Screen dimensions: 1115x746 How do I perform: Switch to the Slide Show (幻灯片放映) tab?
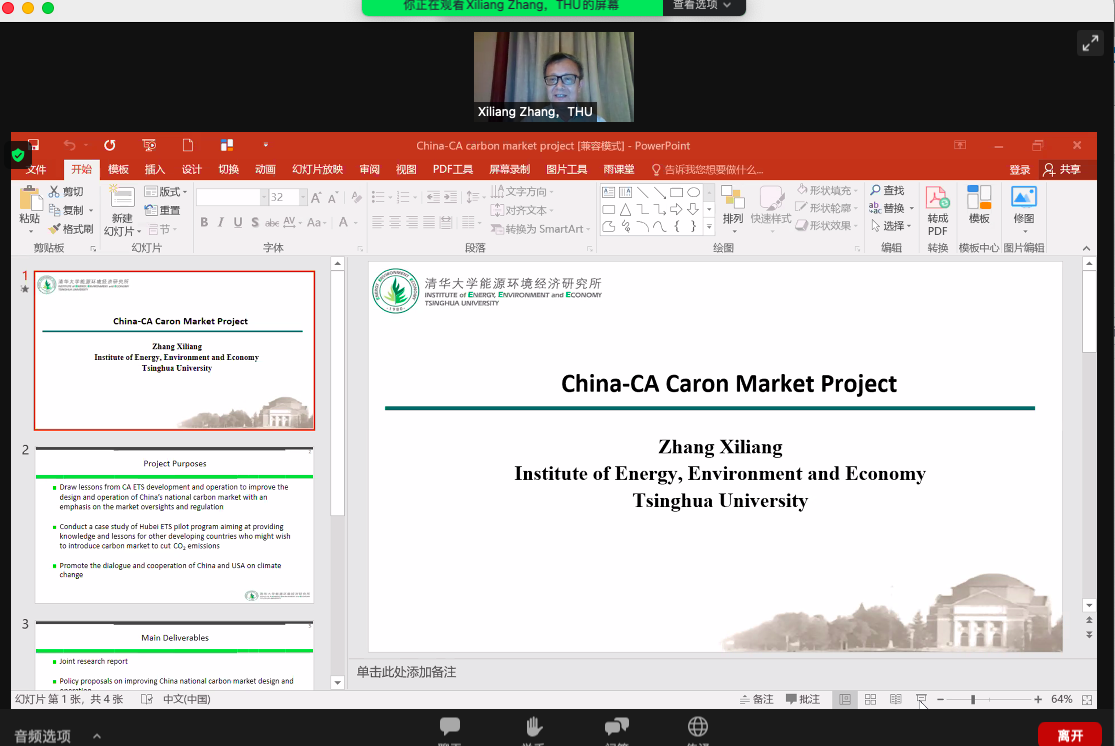[317, 169]
